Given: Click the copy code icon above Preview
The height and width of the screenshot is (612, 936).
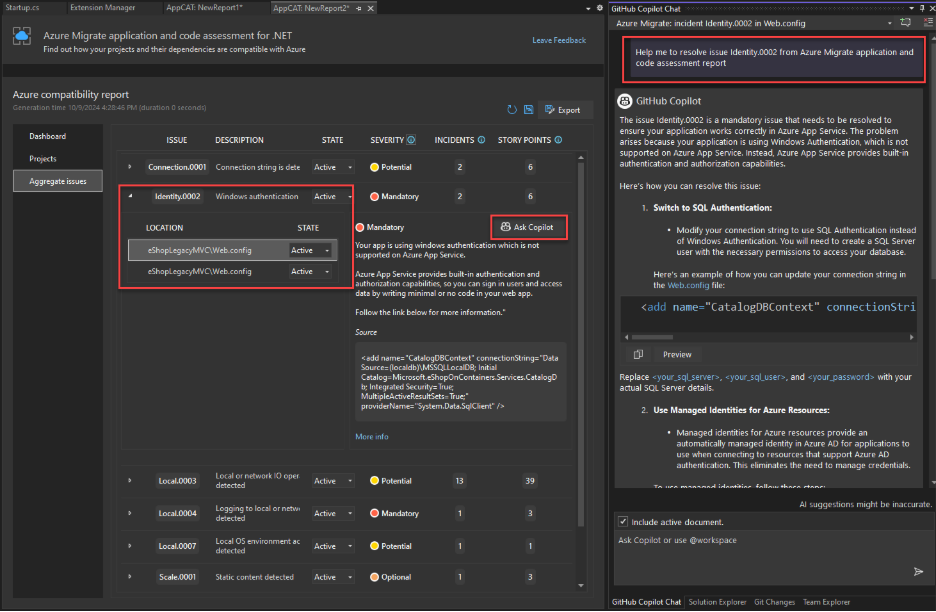Looking at the screenshot, I should [x=637, y=353].
